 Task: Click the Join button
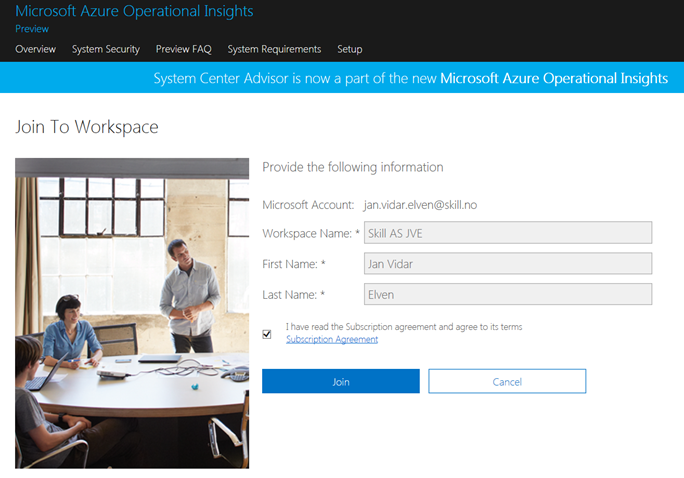click(341, 381)
